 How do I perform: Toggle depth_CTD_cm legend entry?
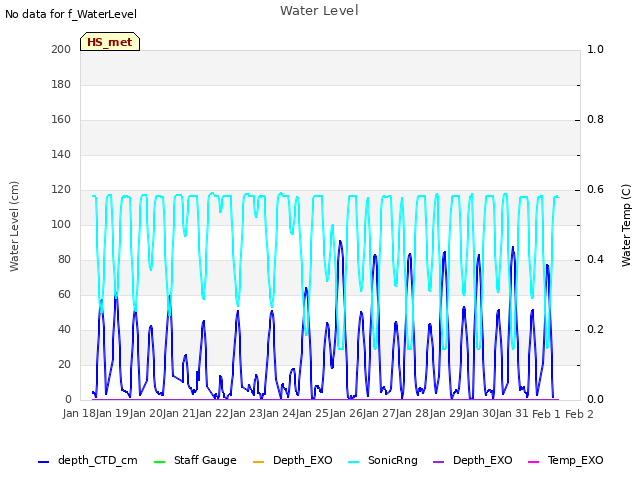pyautogui.click(x=88, y=460)
